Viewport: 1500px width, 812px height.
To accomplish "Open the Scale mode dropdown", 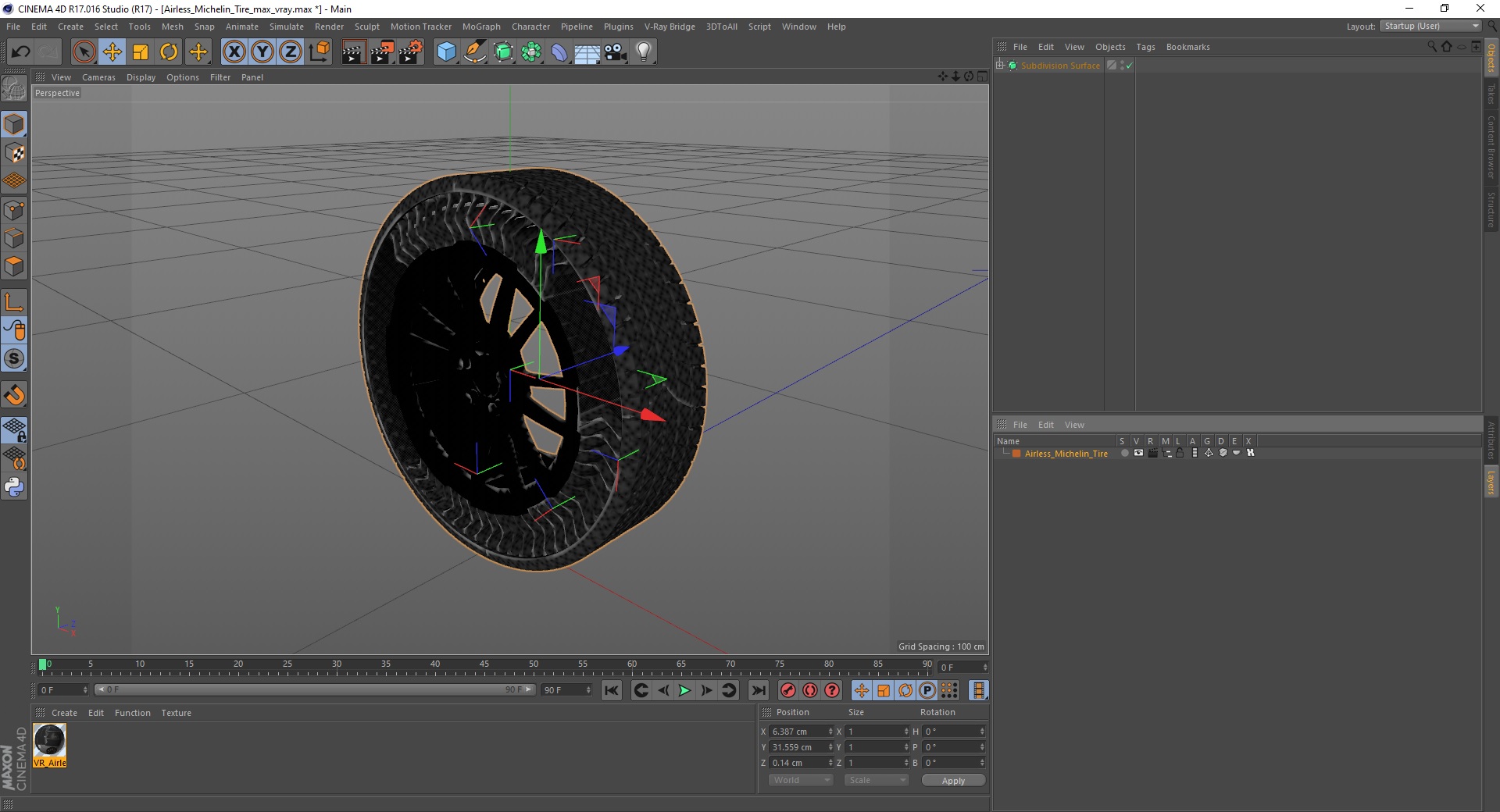I will [877, 780].
